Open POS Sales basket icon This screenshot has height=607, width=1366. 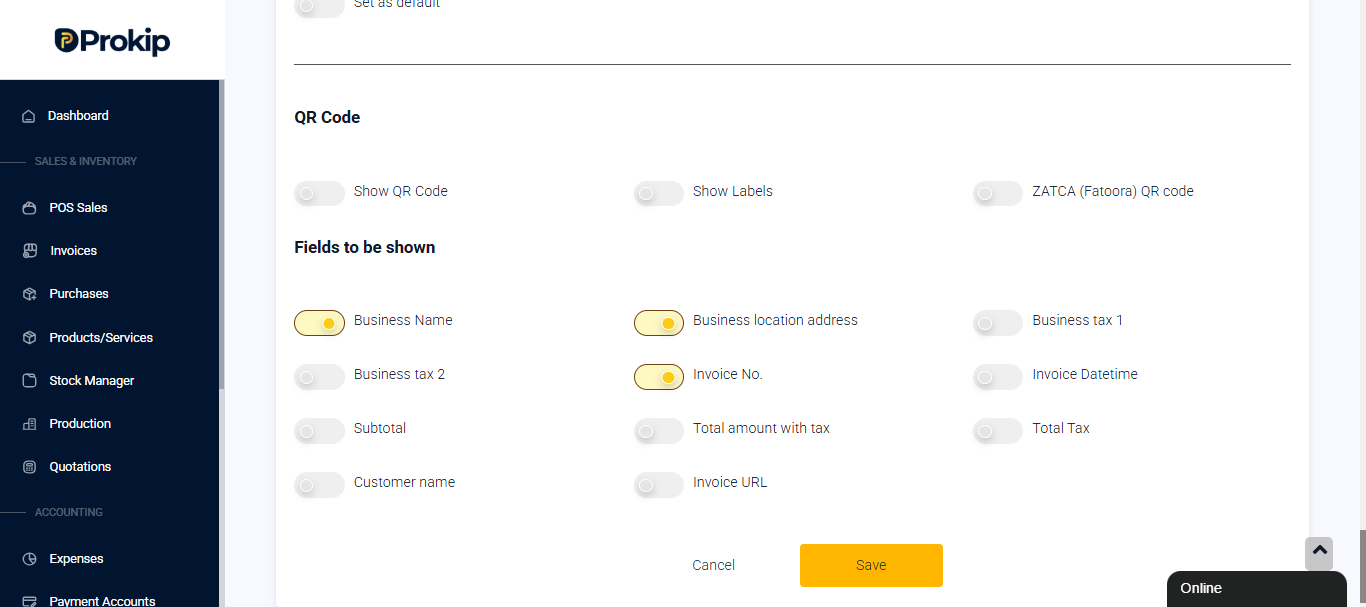tap(29, 208)
